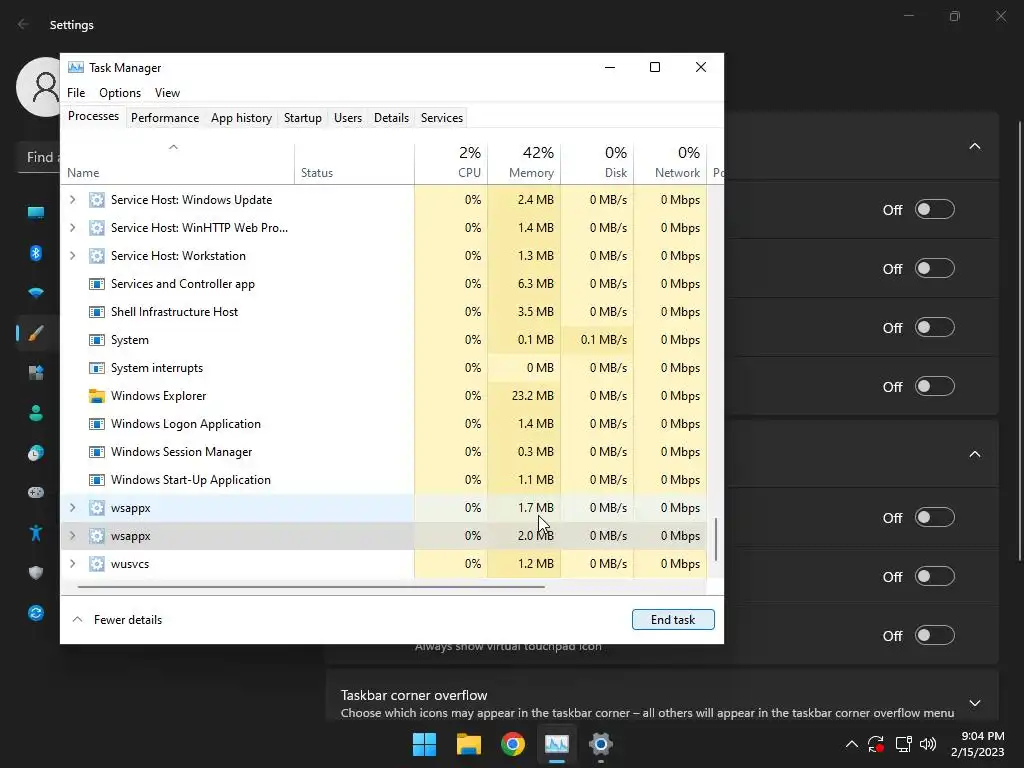Click the Find a setting search box
This screenshot has width=1024, height=768.
[x=39, y=157]
